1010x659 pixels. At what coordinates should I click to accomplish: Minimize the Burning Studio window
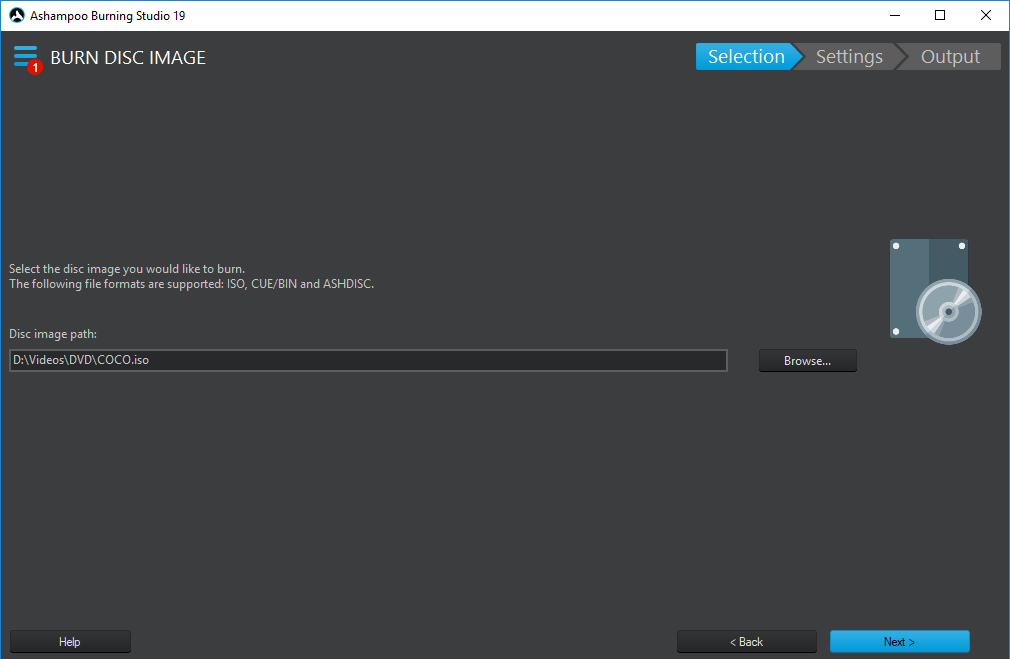click(895, 15)
